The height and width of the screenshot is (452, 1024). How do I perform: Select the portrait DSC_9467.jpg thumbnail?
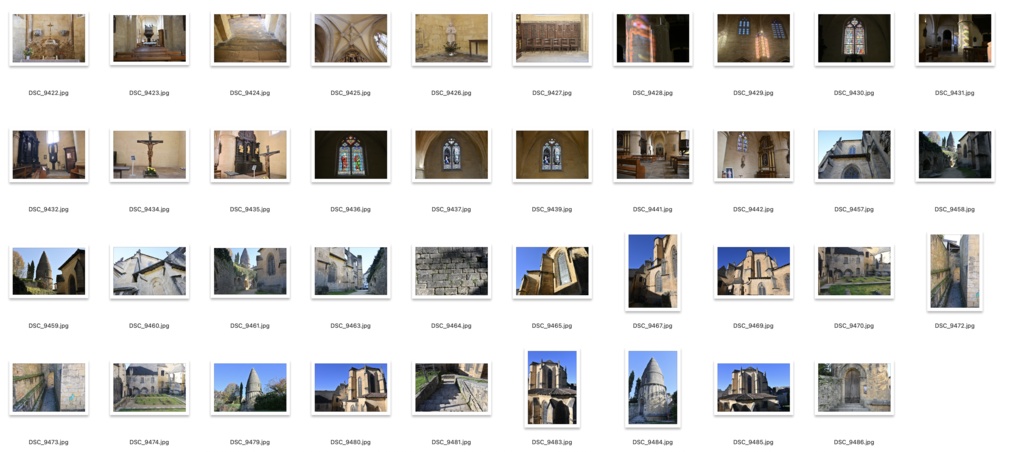[652, 271]
